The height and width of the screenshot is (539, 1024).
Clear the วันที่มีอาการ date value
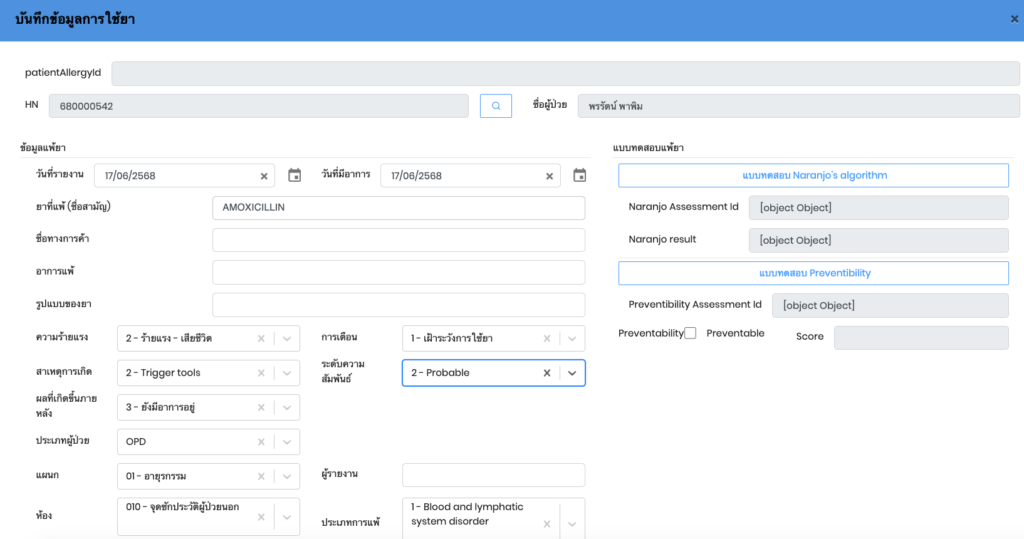(x=549, y=176)
